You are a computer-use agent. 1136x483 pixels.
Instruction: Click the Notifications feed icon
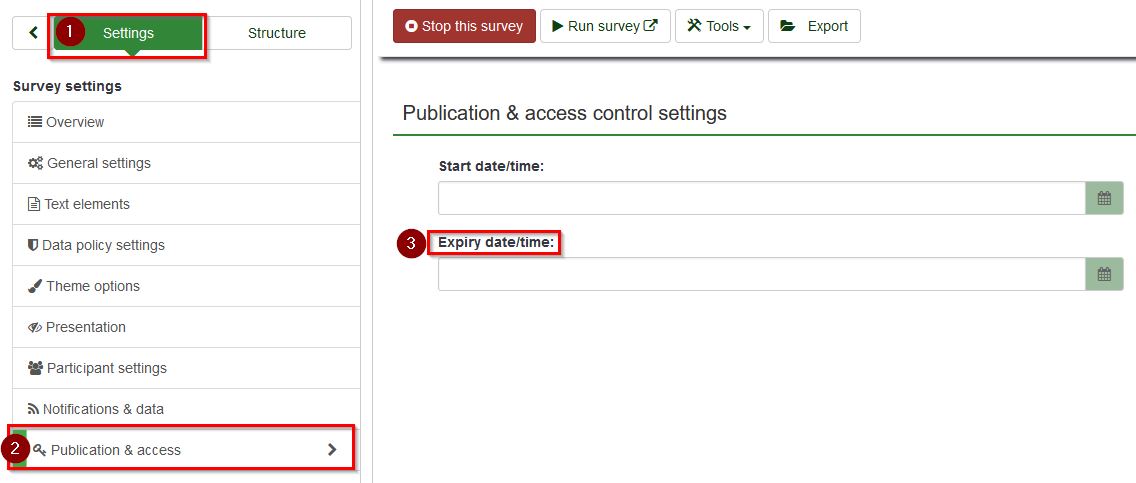pyautogui.click(x=33, y=409)
